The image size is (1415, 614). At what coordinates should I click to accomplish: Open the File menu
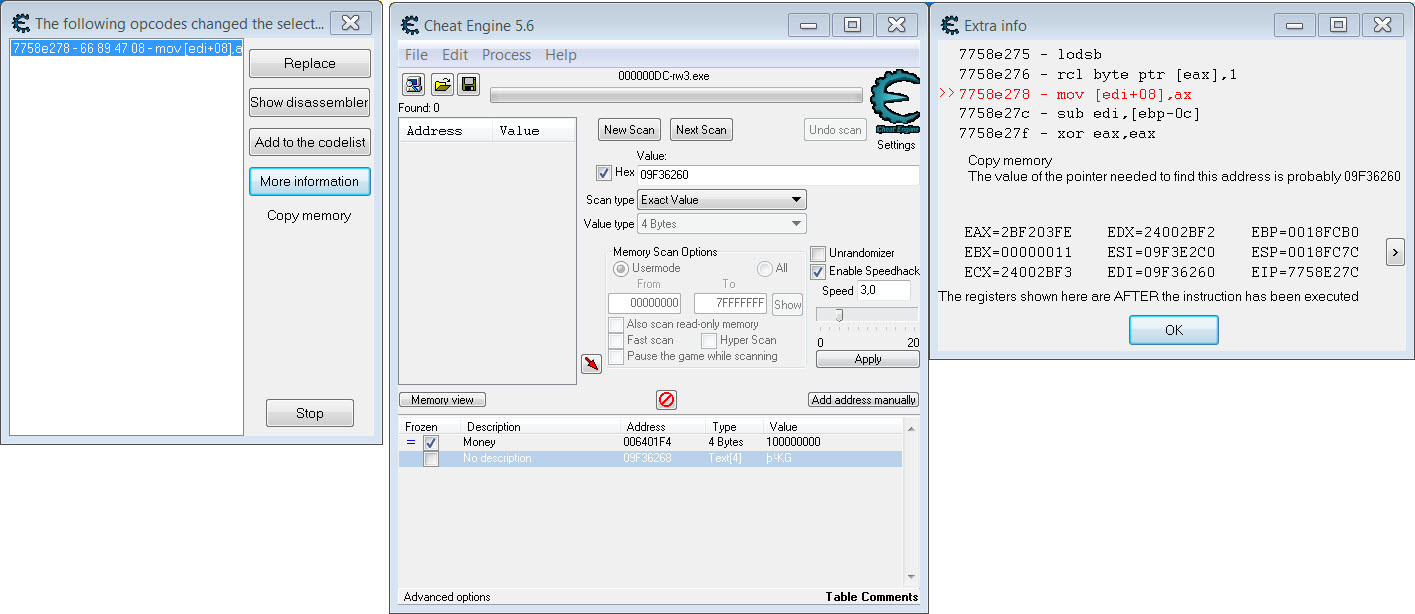pyautogui.click(x=416, y=55)
